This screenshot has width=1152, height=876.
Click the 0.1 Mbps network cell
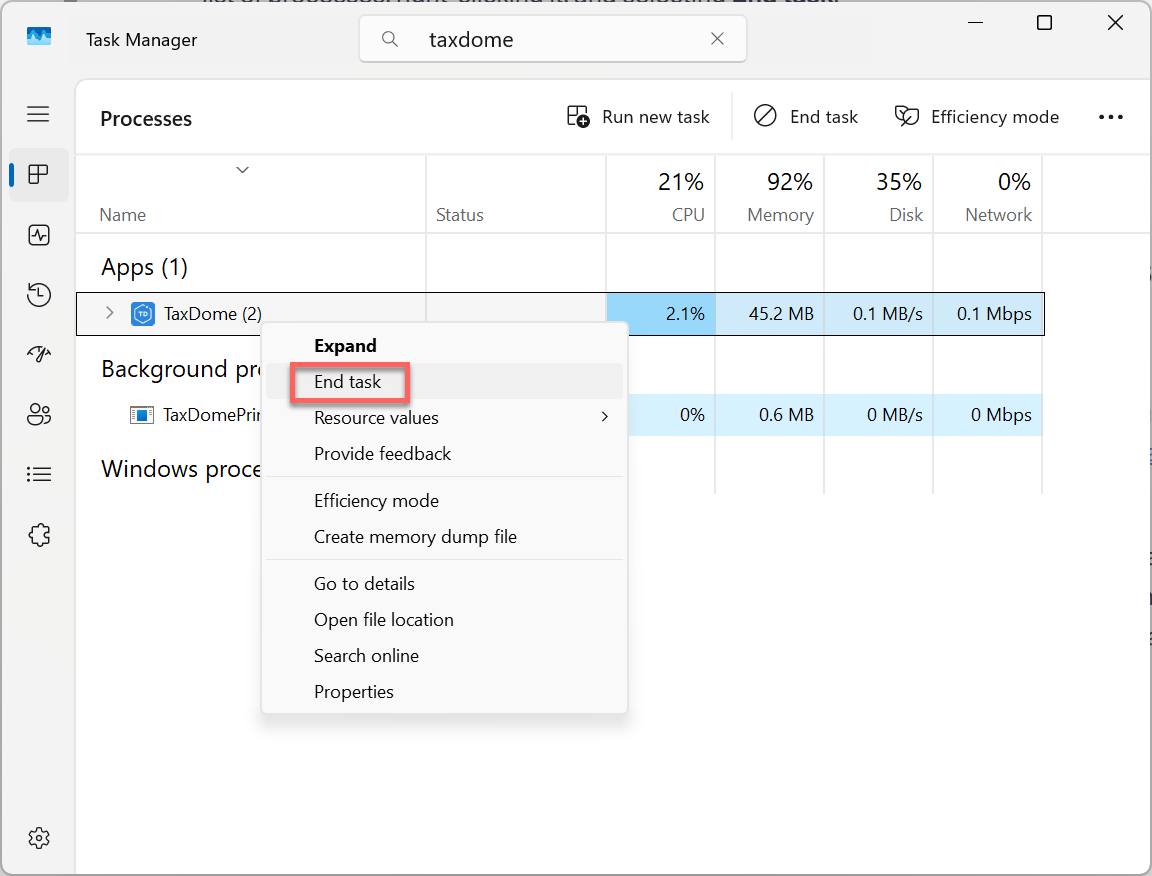(987, 314)
